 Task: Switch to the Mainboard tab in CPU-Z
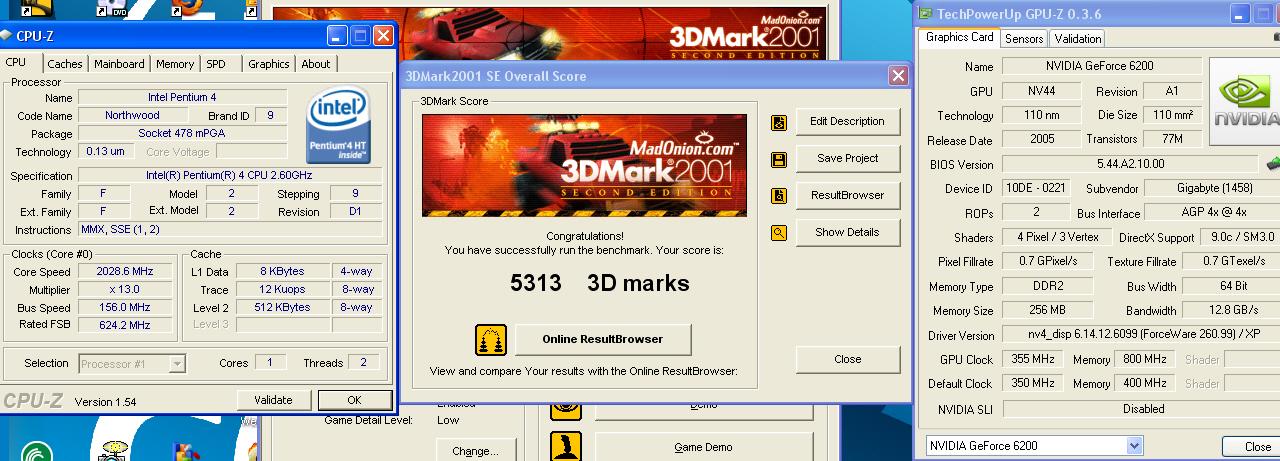click(x=119, y=64)
